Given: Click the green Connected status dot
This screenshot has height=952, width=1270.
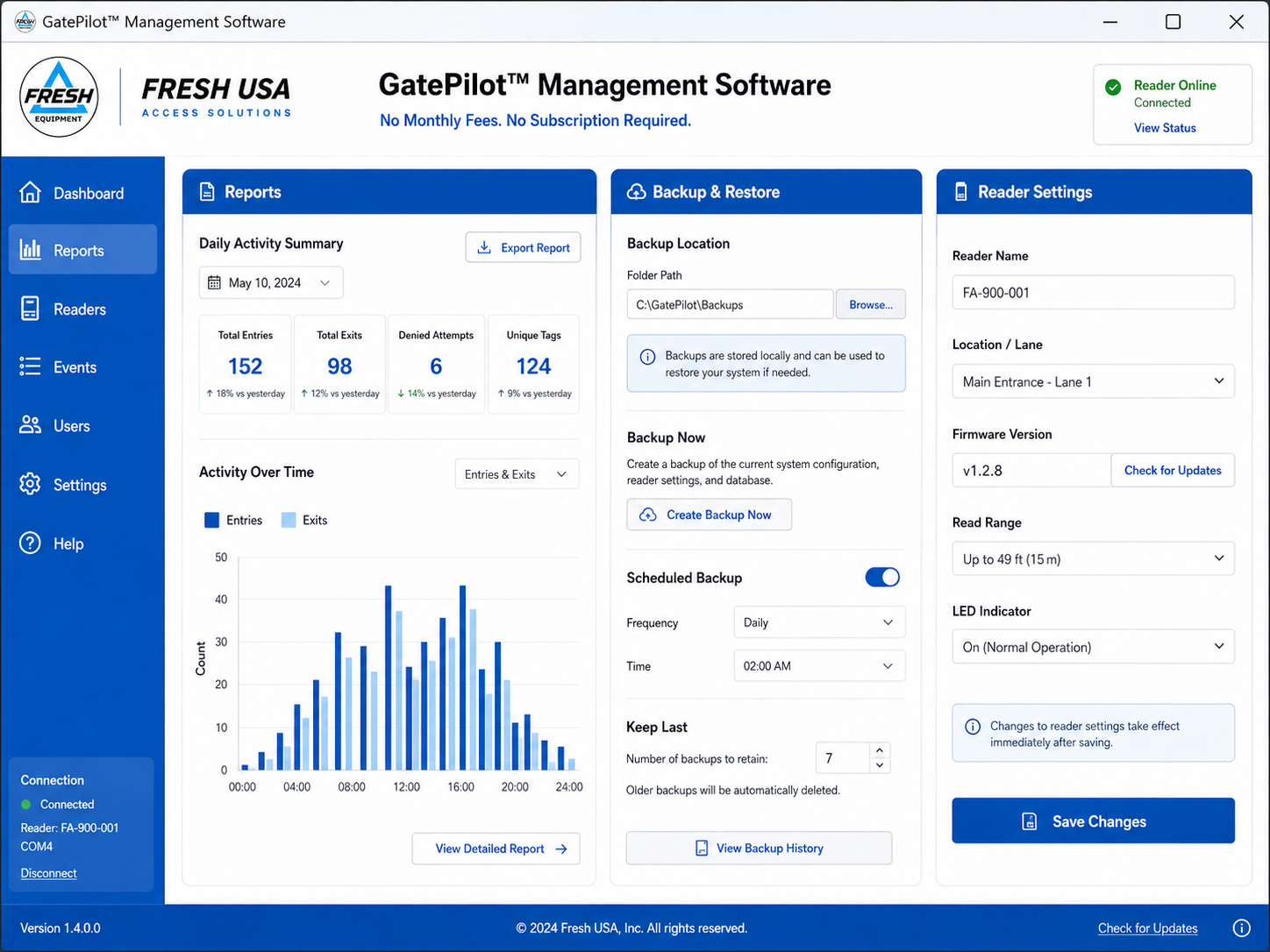Looking at the screenshot, I should 25,804.
